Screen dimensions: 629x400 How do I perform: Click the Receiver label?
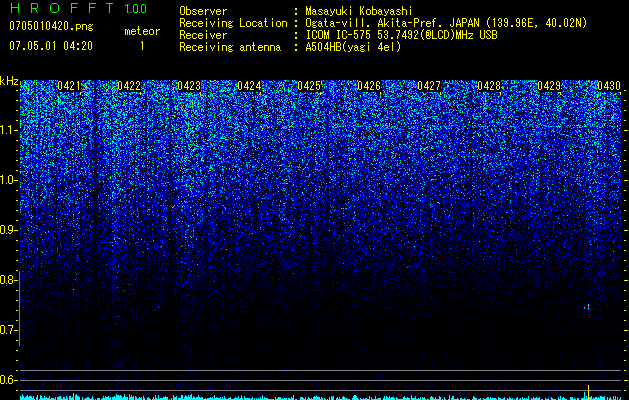(x=203, y=35)
